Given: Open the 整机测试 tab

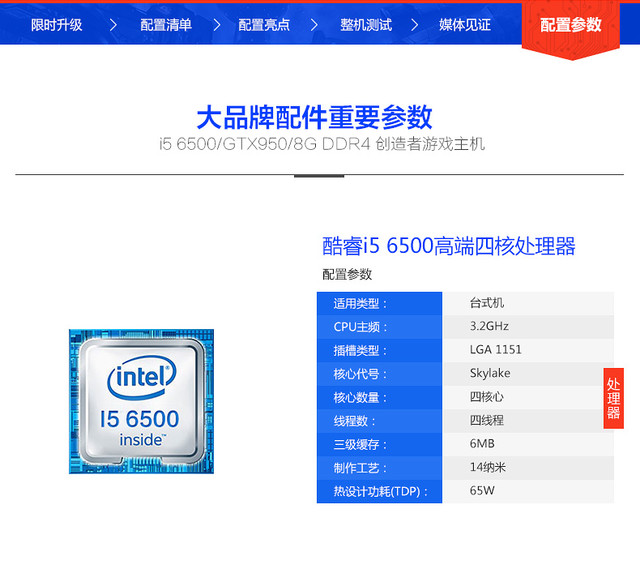Looking at the screenshot, I should [366, 25].
